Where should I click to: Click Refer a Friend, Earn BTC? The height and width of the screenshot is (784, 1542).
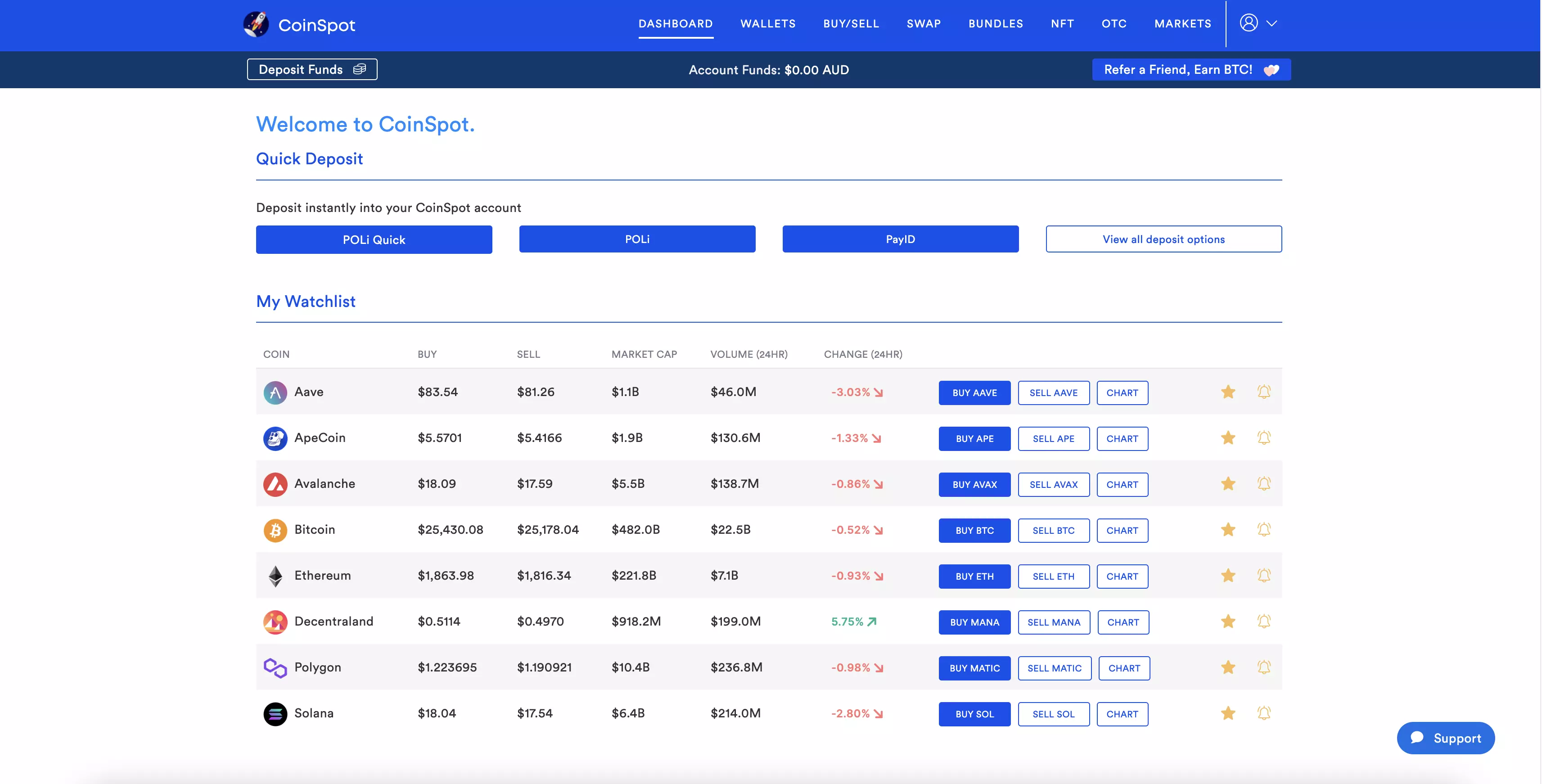1191,69
